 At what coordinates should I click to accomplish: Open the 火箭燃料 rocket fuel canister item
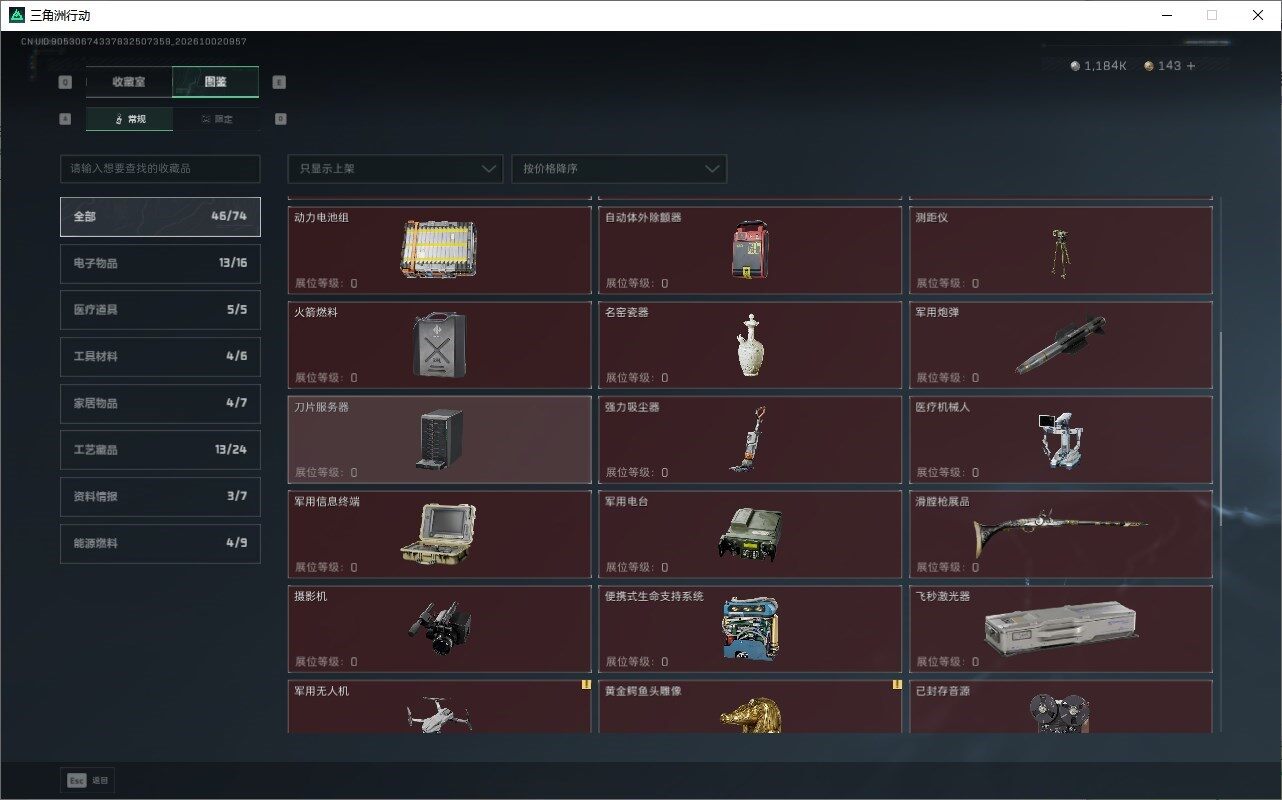click(x=439, y=345)
